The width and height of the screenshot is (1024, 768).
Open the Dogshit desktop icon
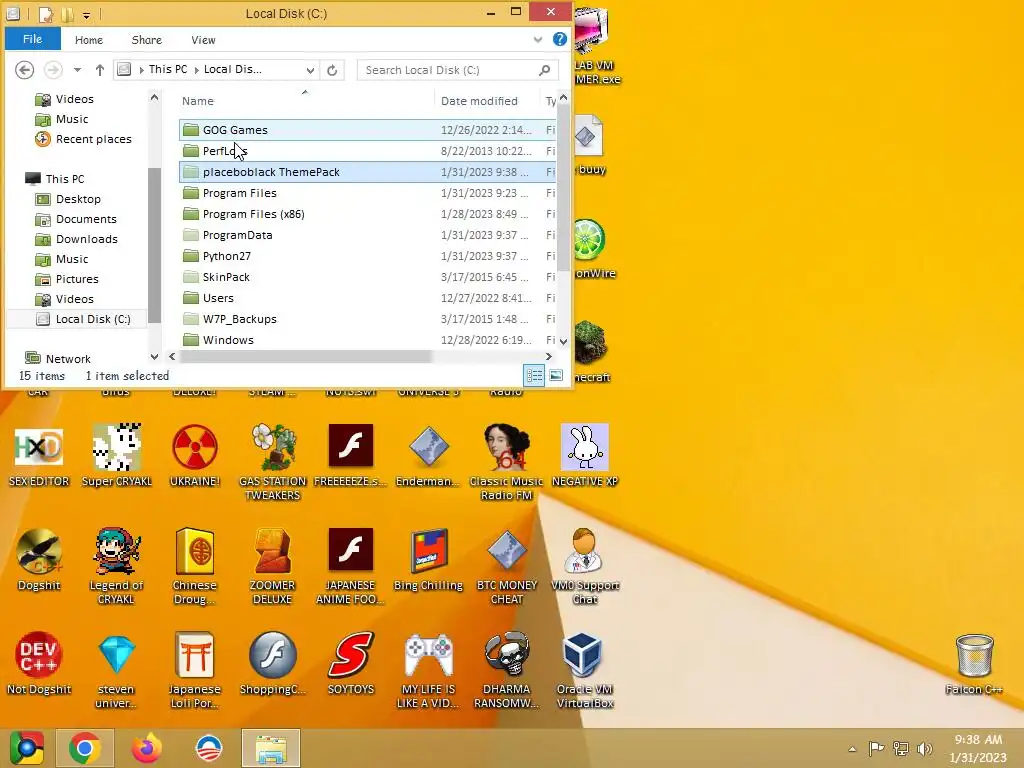click(x=39, y=552)
